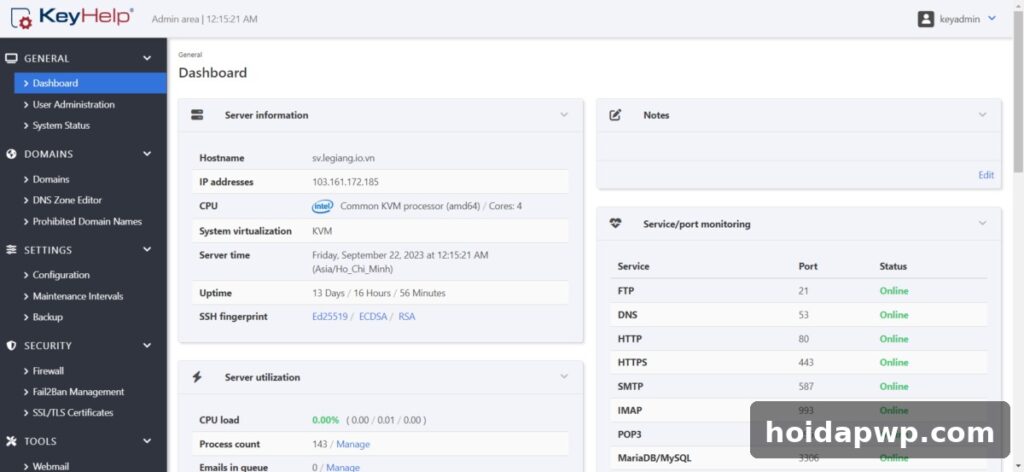Collapse the Service/port monitoring panel
This screenshot has width=1024, height=472.
pos(982,223)
